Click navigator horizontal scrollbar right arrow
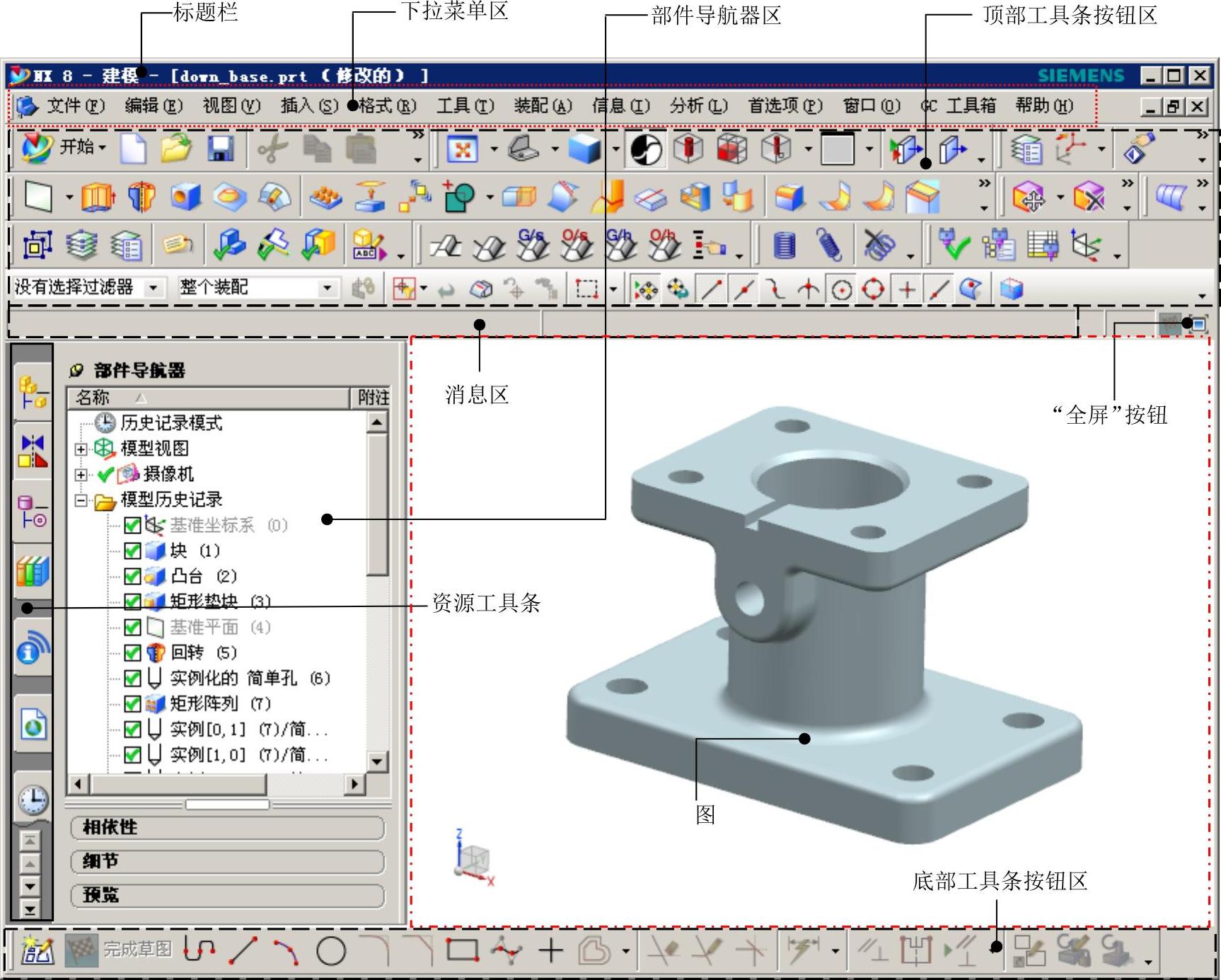Image resolution: width=1221 pixels, height=980 pixels. 354,784
